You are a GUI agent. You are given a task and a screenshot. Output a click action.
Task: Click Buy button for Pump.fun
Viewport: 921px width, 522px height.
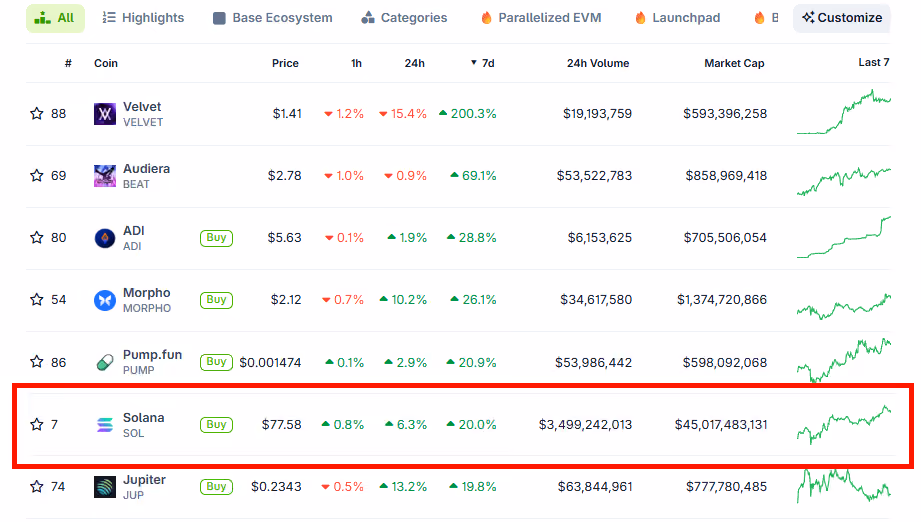[216, 362]
